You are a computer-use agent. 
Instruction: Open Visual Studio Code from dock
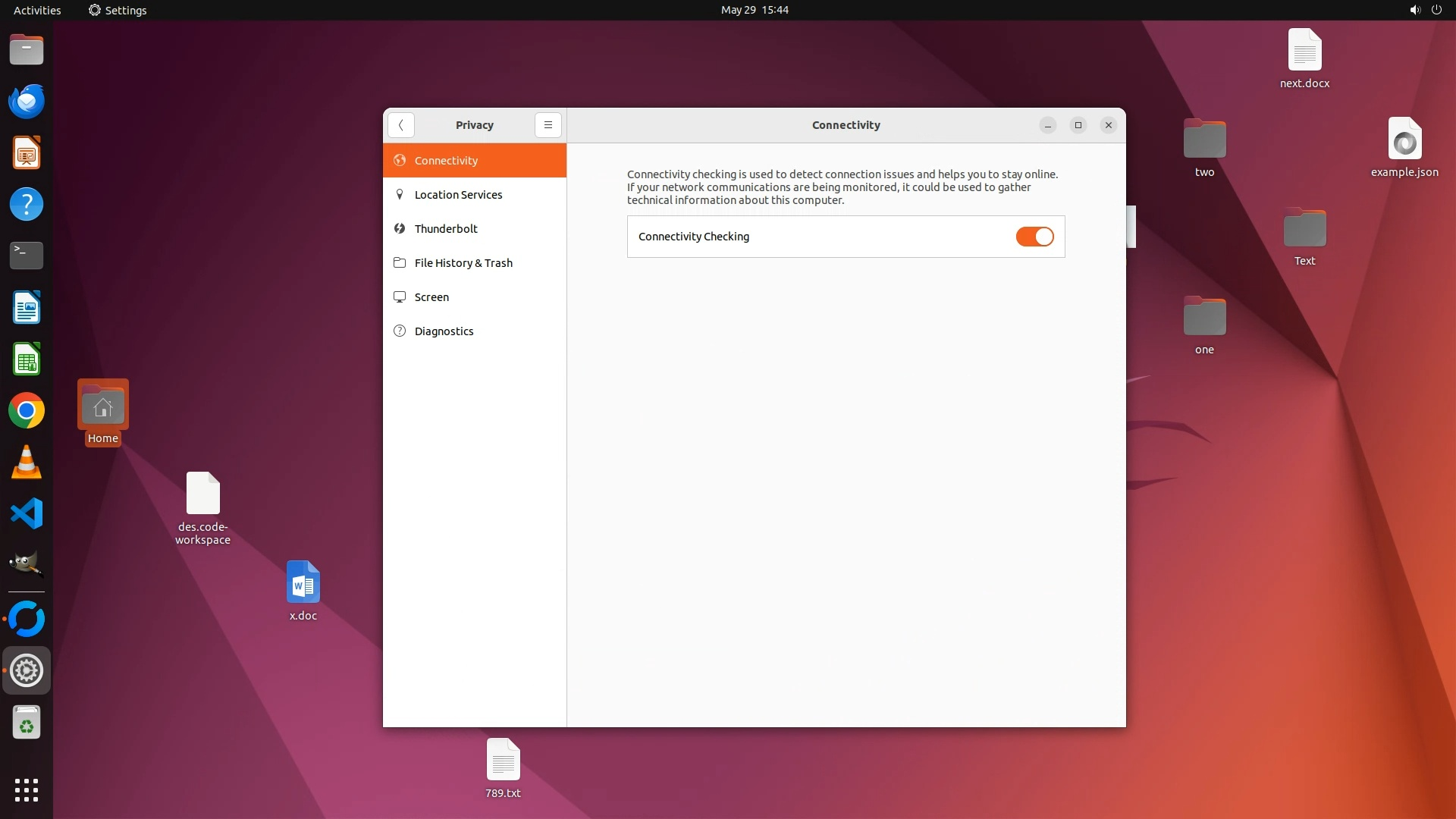(x=27, y=514)
